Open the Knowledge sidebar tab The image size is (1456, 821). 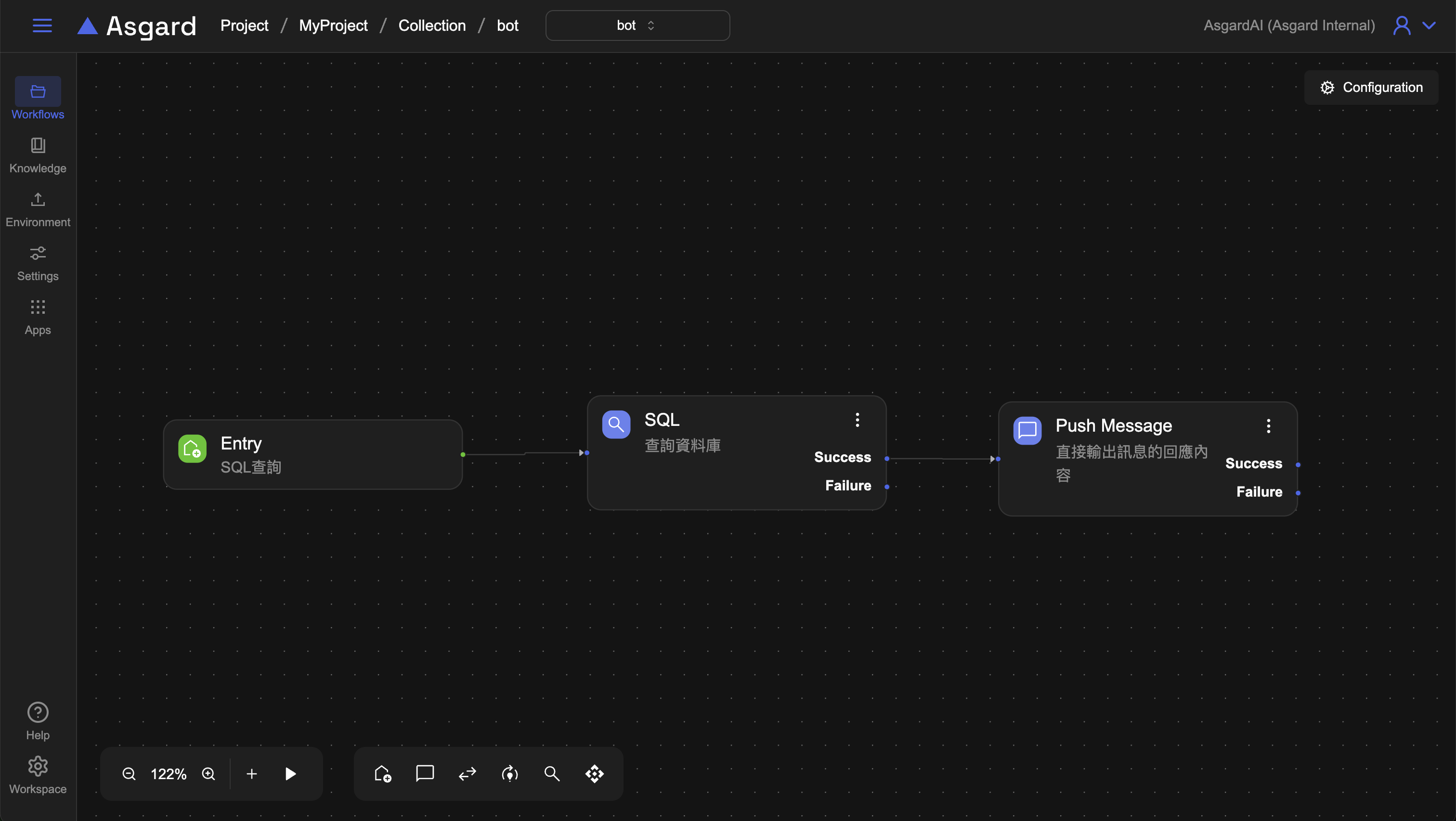coord(38,155)
